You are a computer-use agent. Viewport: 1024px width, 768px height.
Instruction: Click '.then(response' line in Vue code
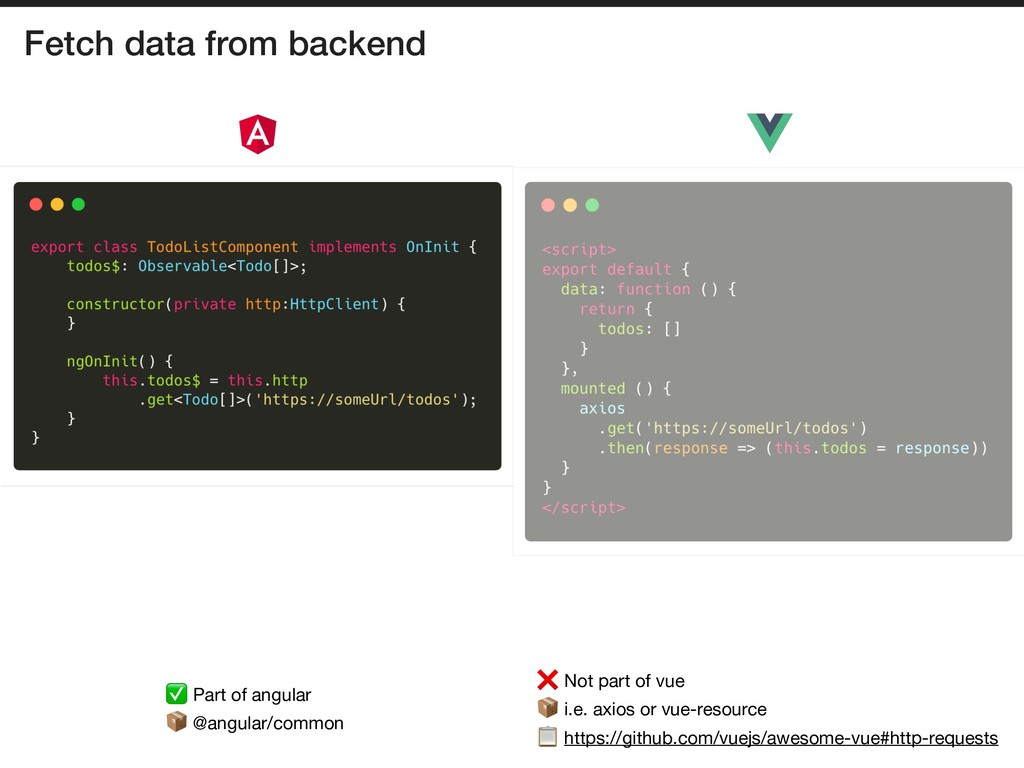[x=793, y=448]
